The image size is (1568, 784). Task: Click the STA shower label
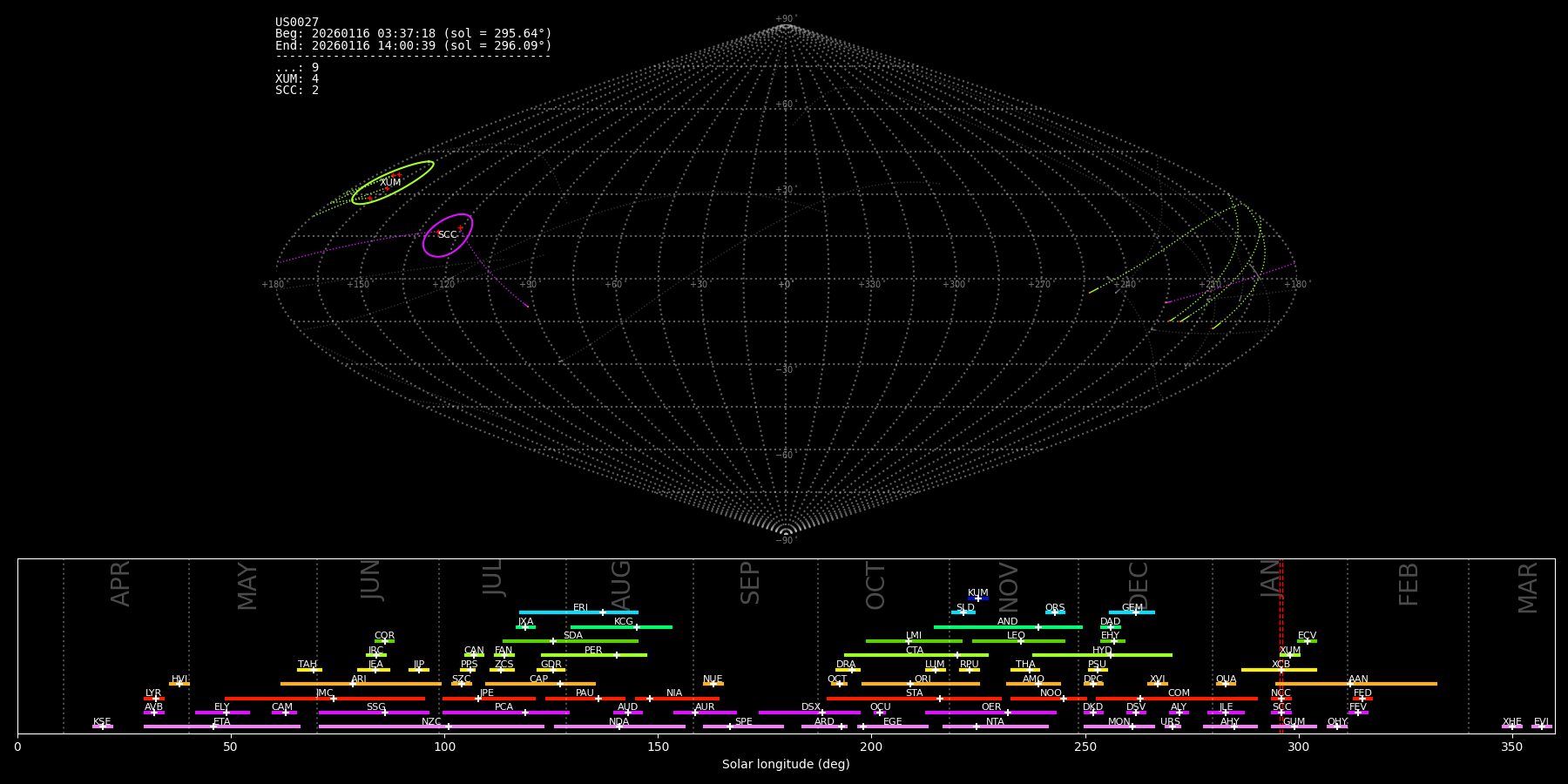(914, 693)
